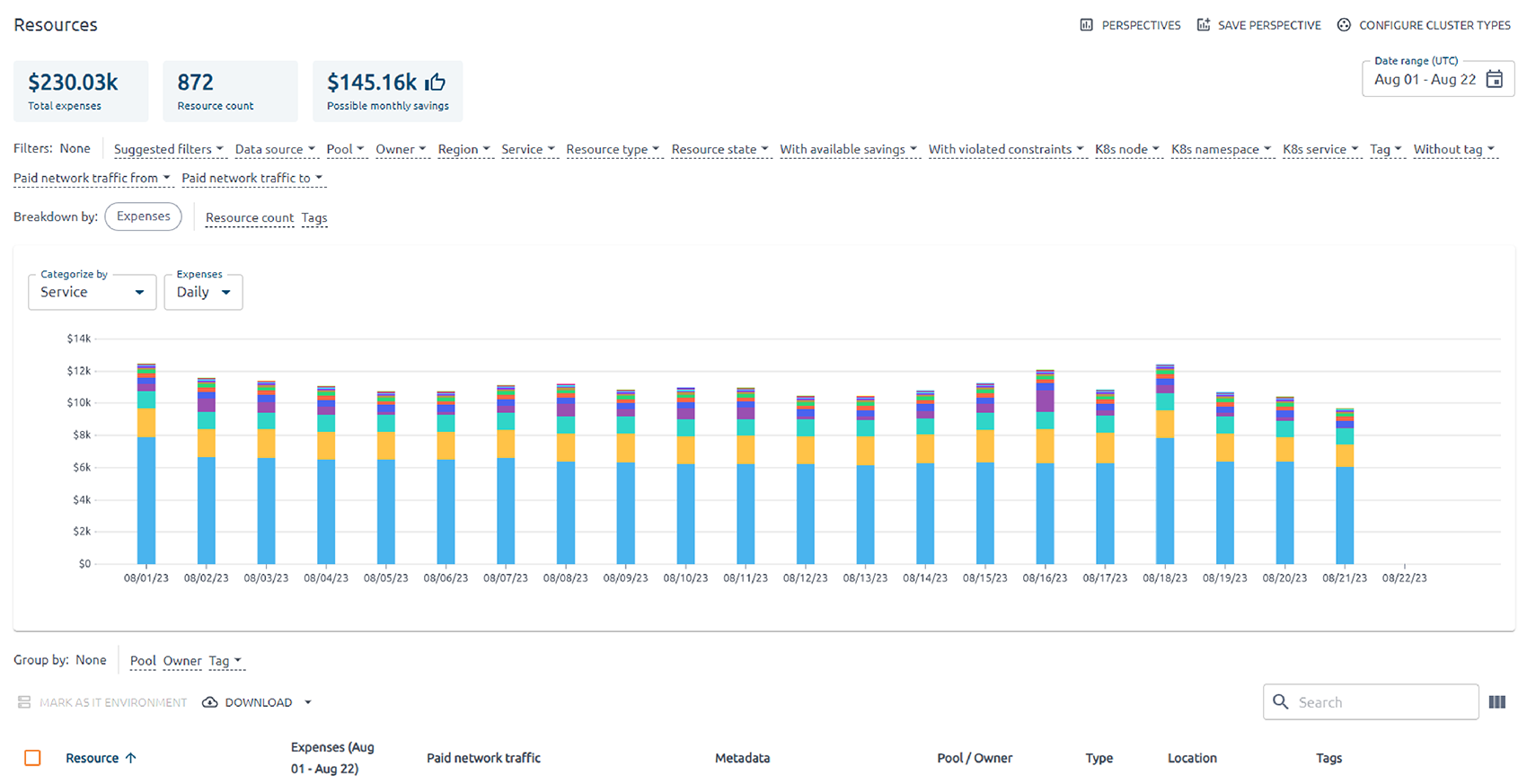The width and height of the screenshot is (1527, 784).
Task: Open the K8s node filter
Action: pyautogui.click(x=1127, y=149)
